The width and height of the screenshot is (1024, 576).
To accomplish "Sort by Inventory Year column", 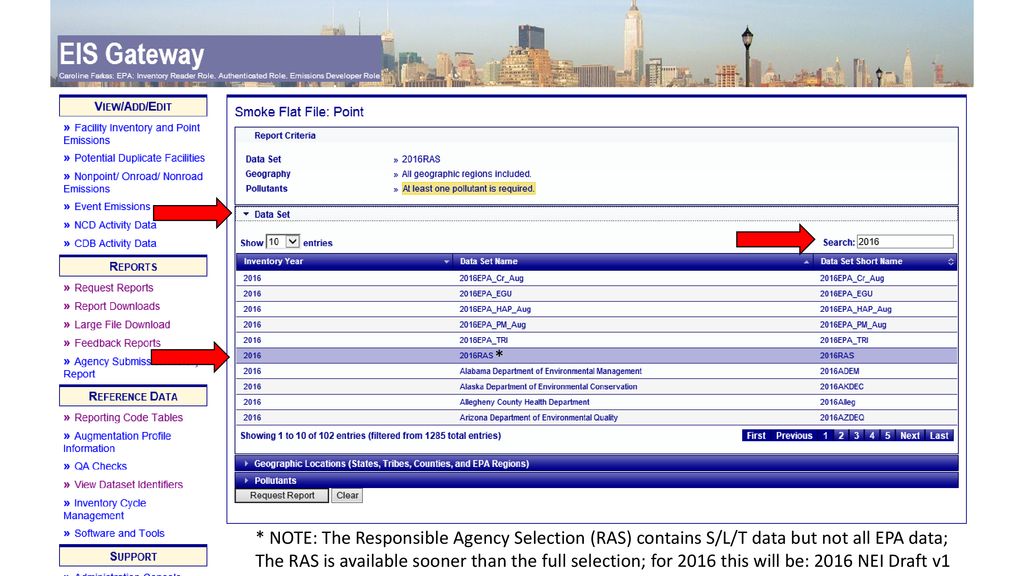I will [345, 261].
